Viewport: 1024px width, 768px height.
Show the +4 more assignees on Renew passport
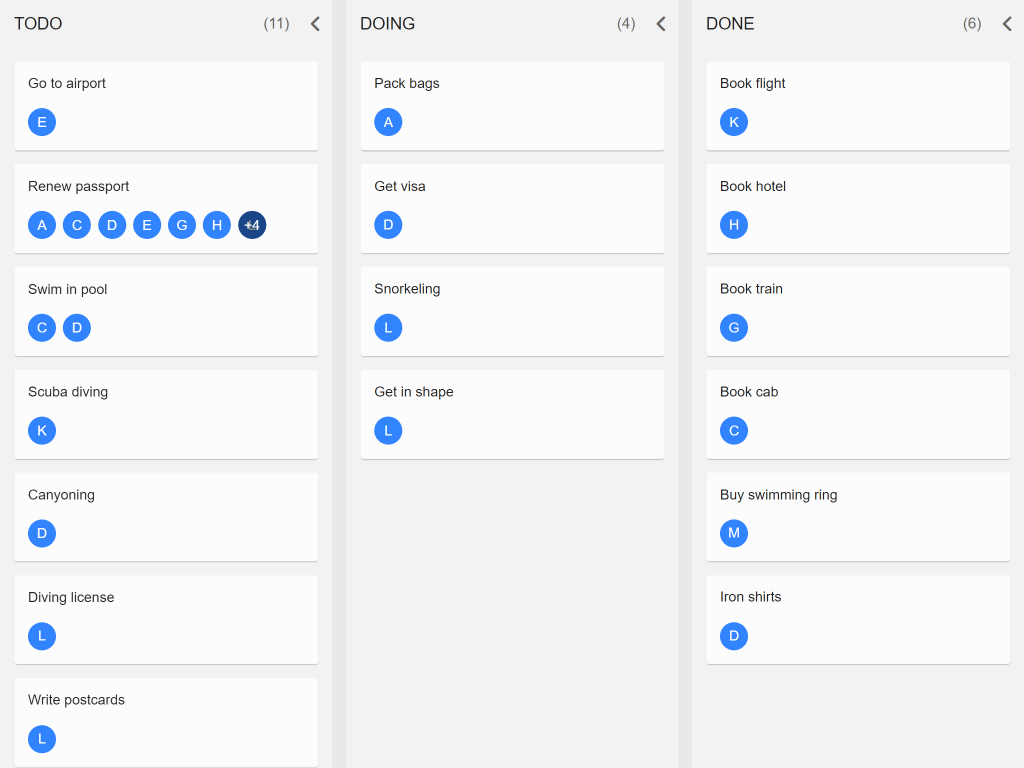pyautogui.click(x=252, y=225)
